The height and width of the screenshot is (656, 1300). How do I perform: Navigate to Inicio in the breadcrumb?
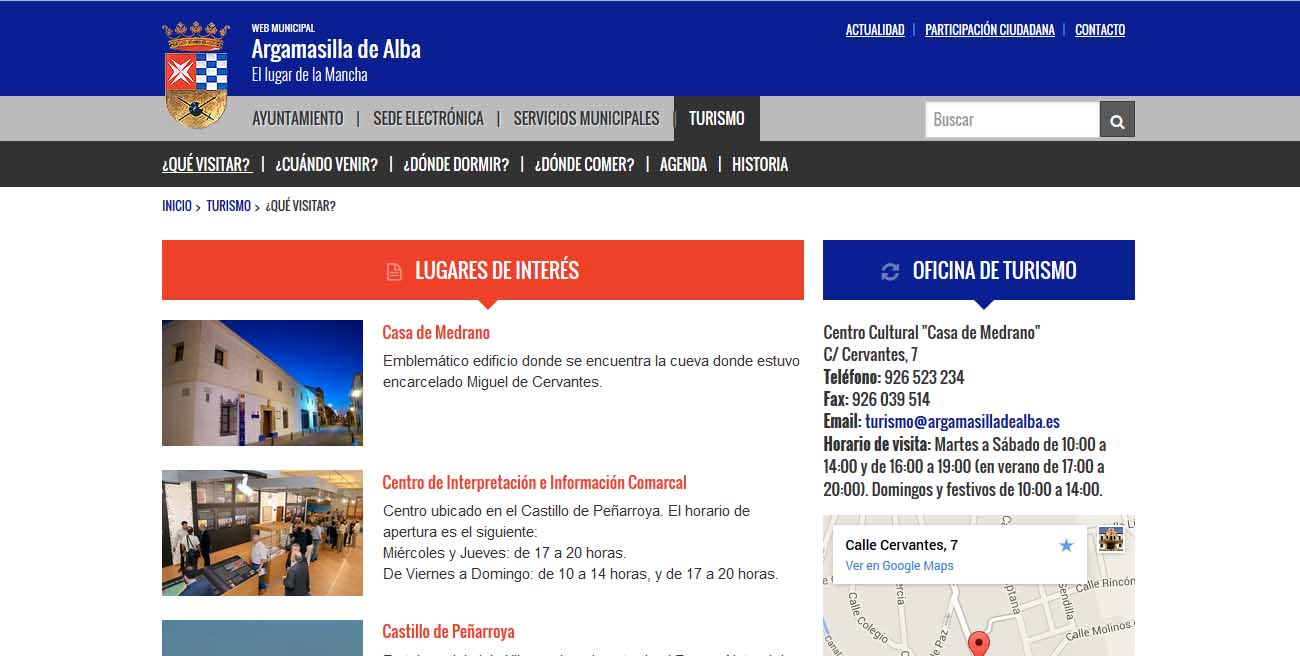pyautogui.click(x=176, y=206)
